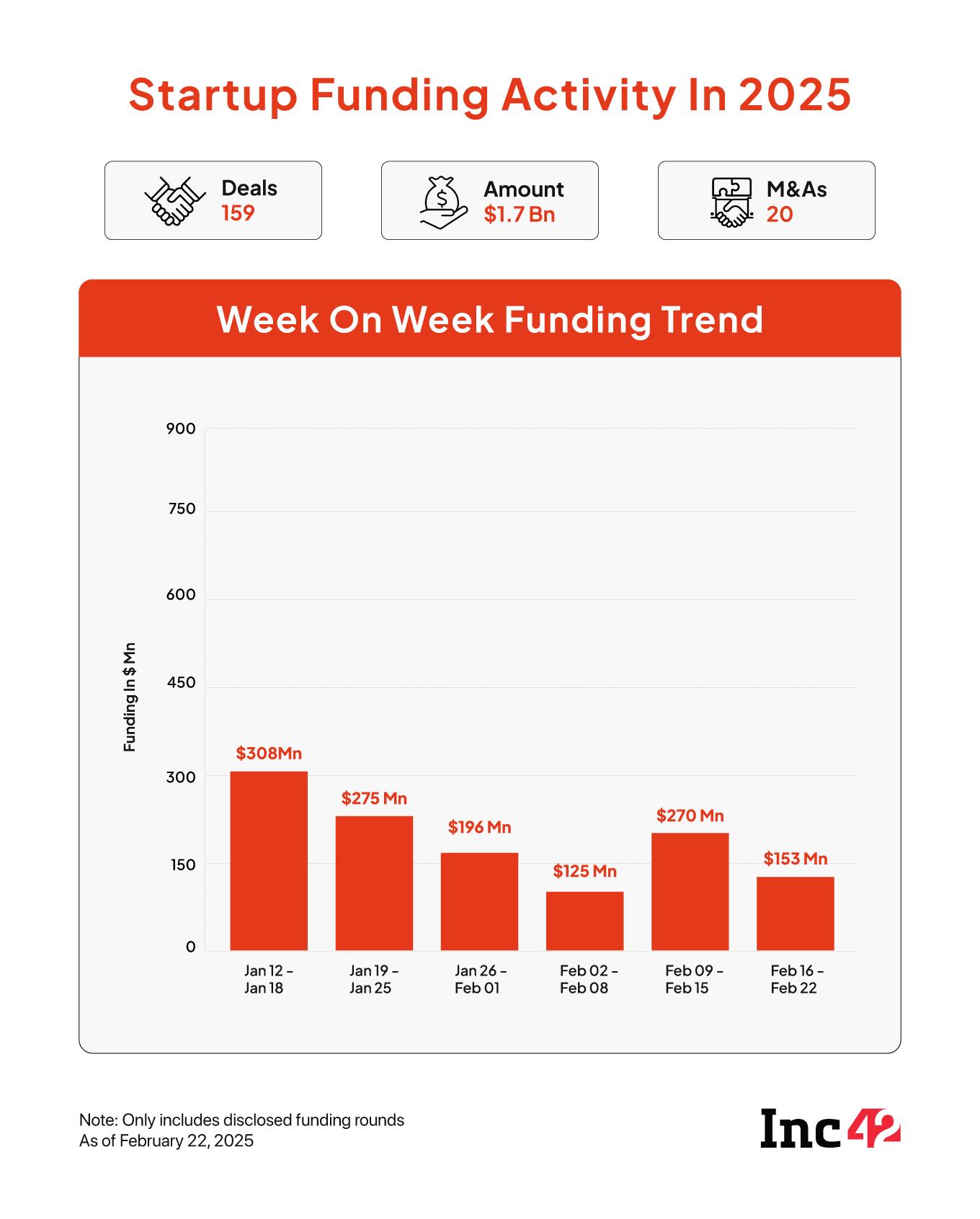
Task: Open the Amount $1.7 Bn stat card
Action: pyautogui.click(x=490, y=200)
